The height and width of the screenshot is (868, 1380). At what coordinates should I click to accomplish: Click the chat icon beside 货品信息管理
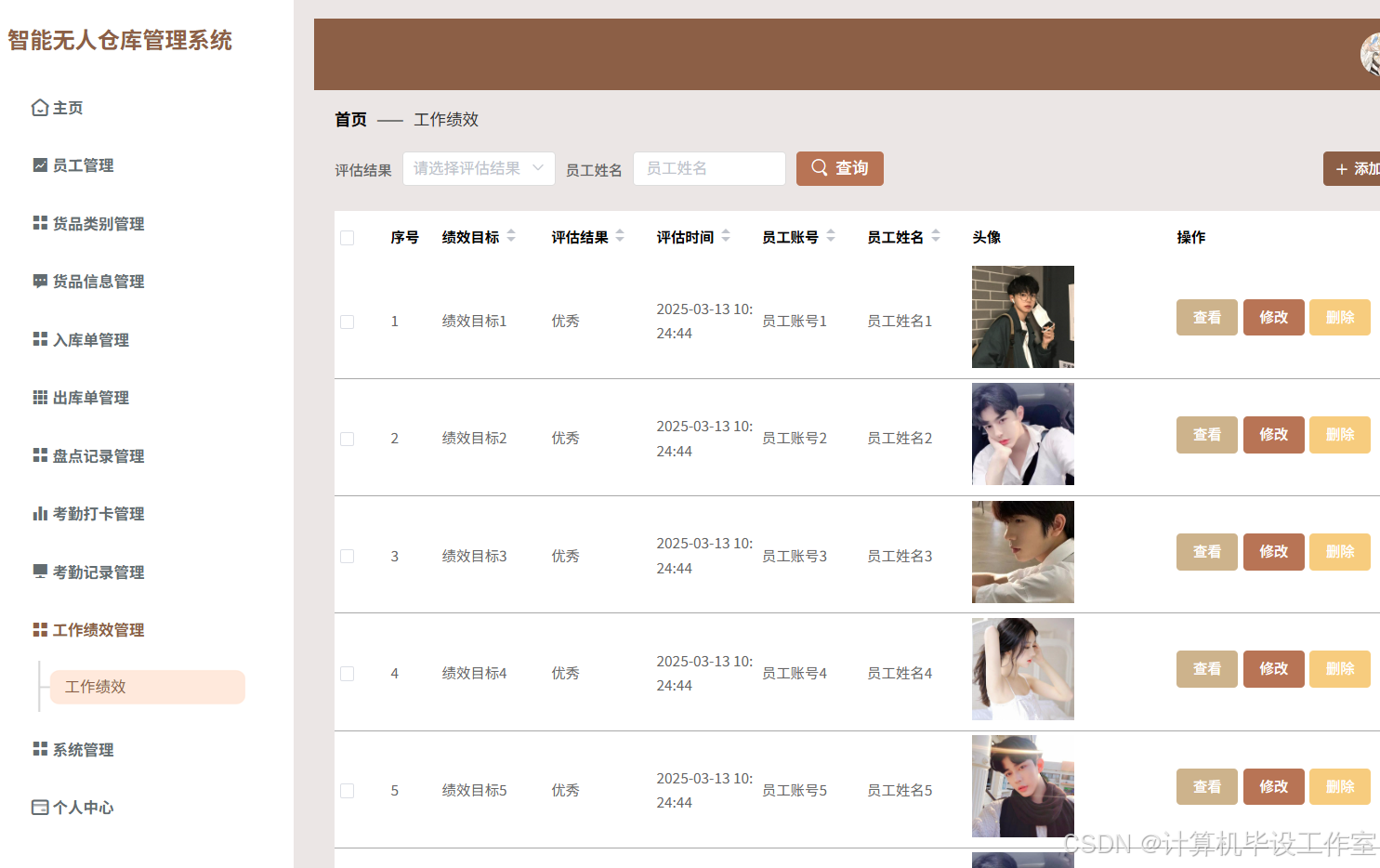click(x=40, y=282)
